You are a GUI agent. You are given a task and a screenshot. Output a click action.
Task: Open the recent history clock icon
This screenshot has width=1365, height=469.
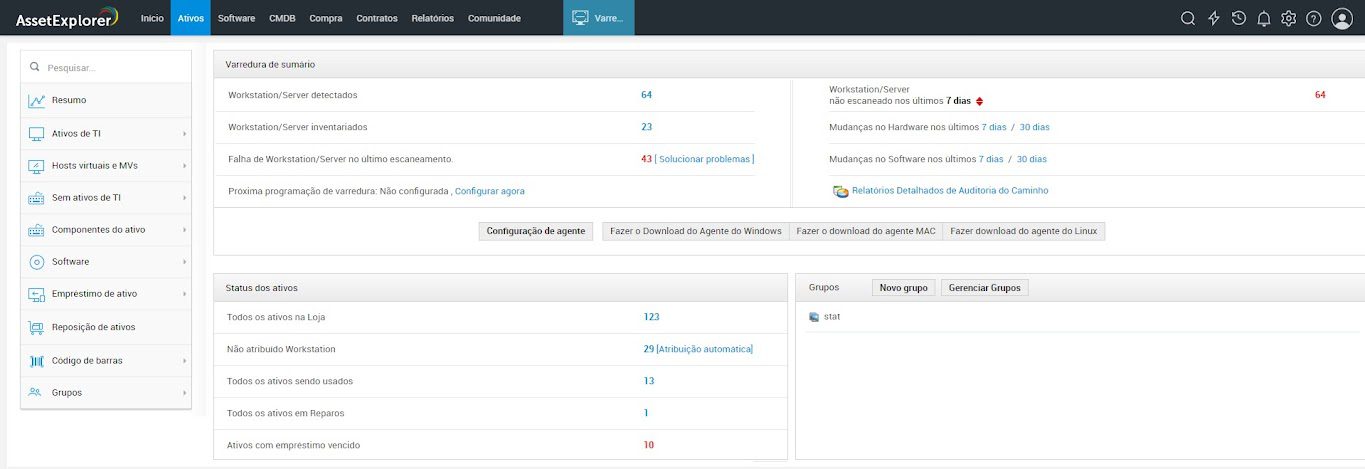(1239, 18)
